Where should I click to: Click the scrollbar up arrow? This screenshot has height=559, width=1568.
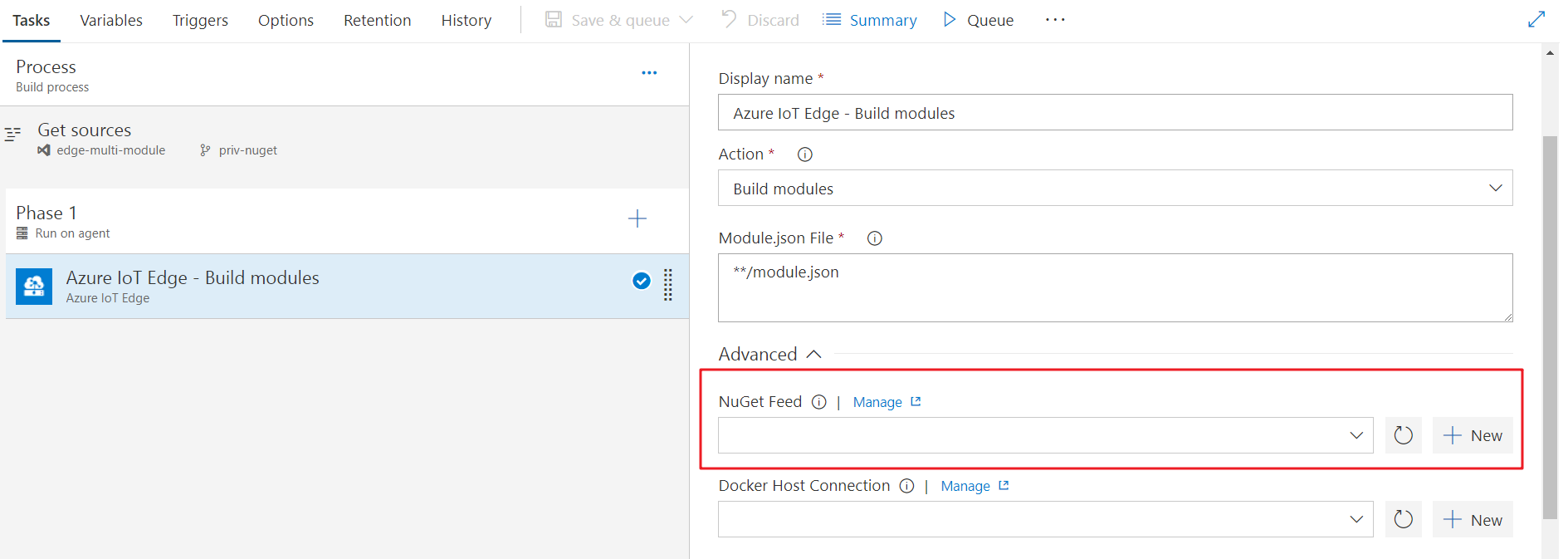(1550, 52)
